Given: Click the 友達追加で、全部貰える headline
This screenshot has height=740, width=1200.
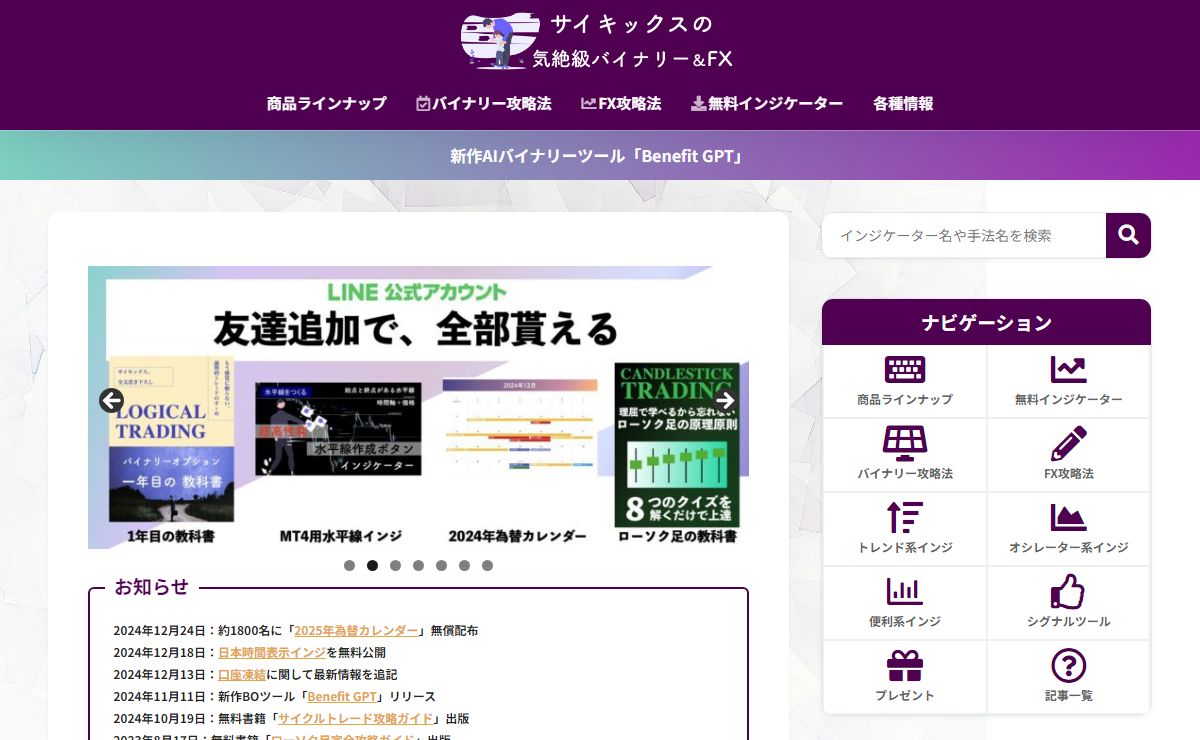Looking at the screenshot, I should (415, 328).
